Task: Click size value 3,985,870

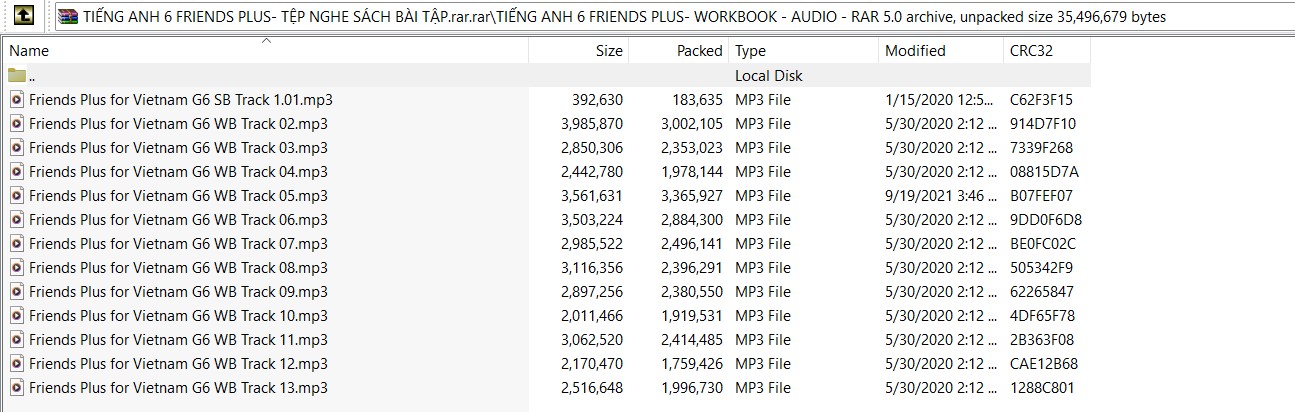Action: coord(592,123)
